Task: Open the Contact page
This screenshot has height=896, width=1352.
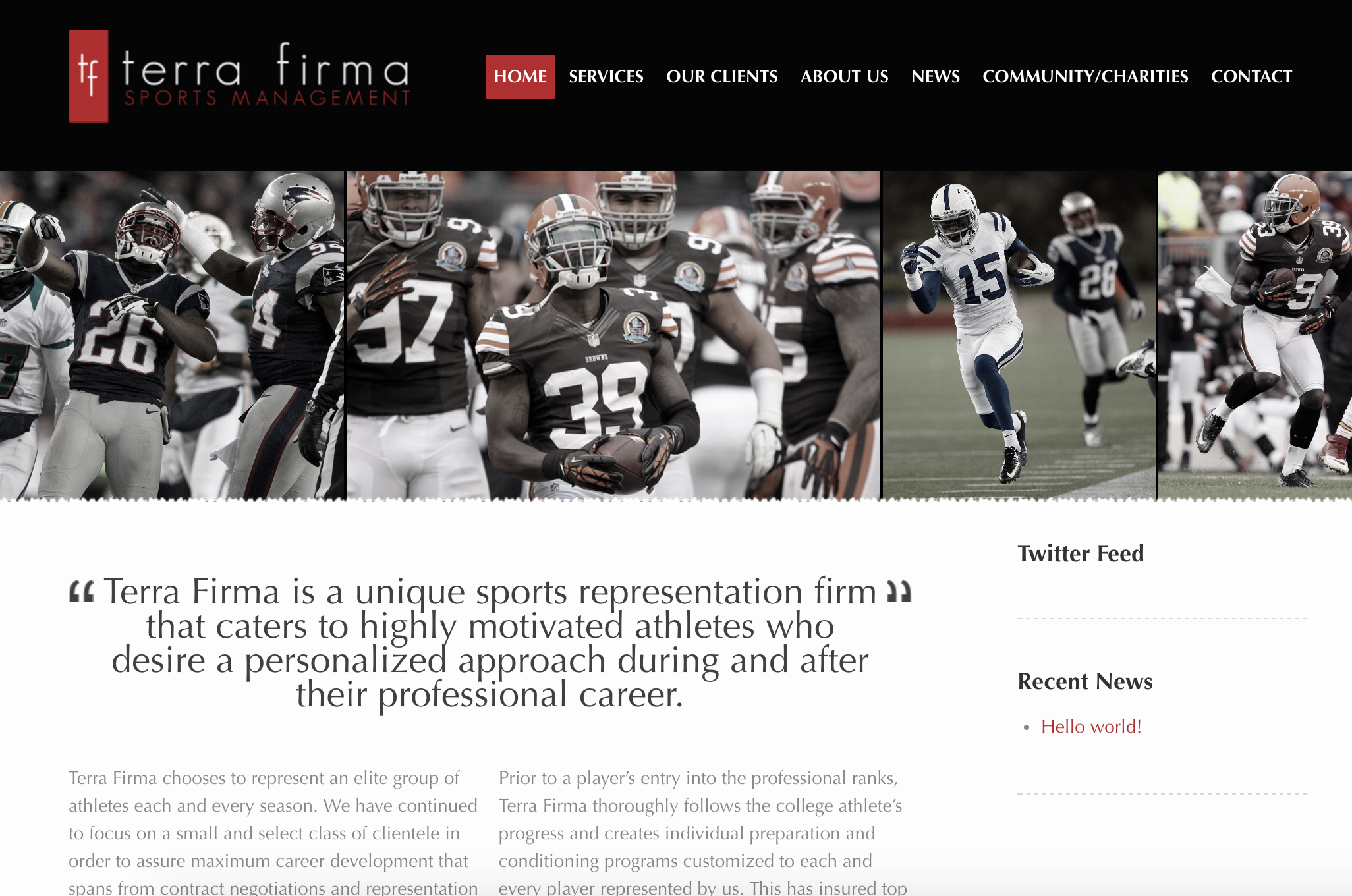Action: coord(1251,77)
